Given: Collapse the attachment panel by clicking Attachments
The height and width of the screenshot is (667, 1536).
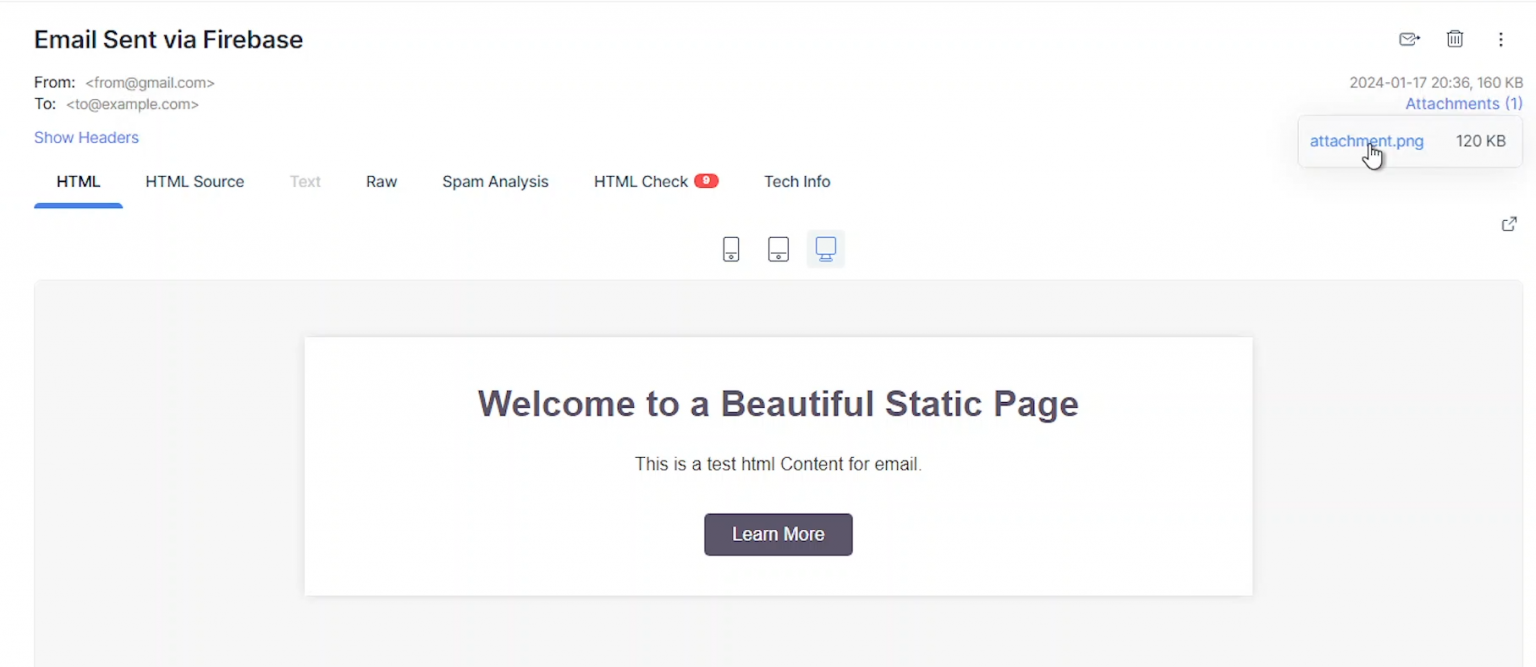Looking at the screenshot, I should tap(1462, 103).
